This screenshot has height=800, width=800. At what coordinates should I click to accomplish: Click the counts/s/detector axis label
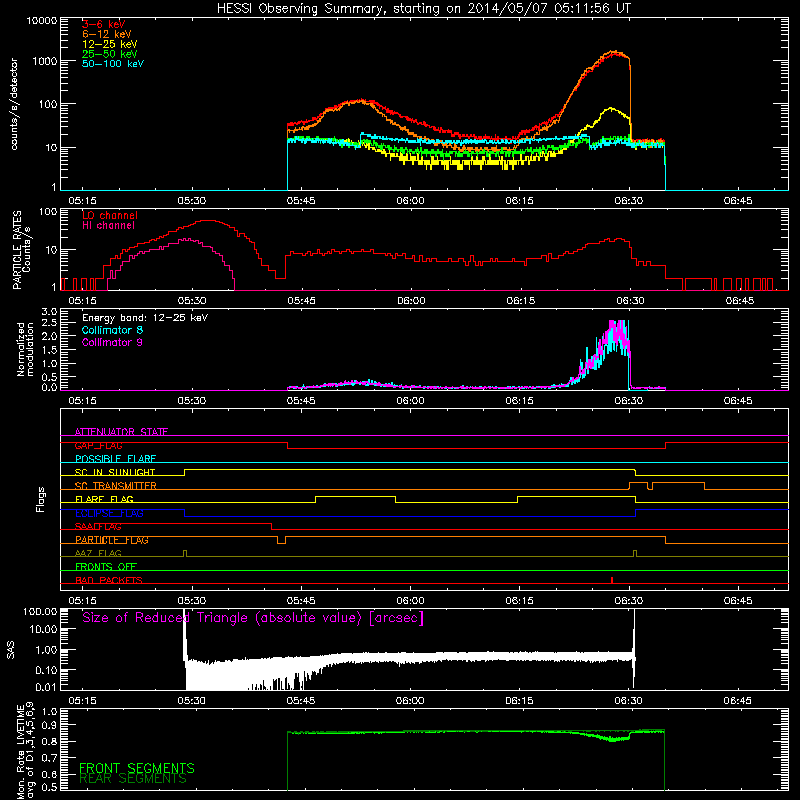pyautogui.click(x=14, y=104)
